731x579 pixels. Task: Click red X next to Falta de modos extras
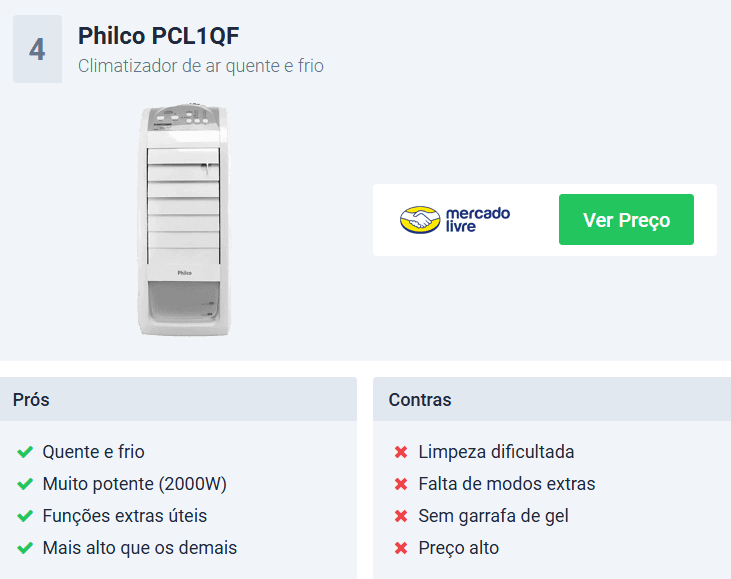point(401,484)
